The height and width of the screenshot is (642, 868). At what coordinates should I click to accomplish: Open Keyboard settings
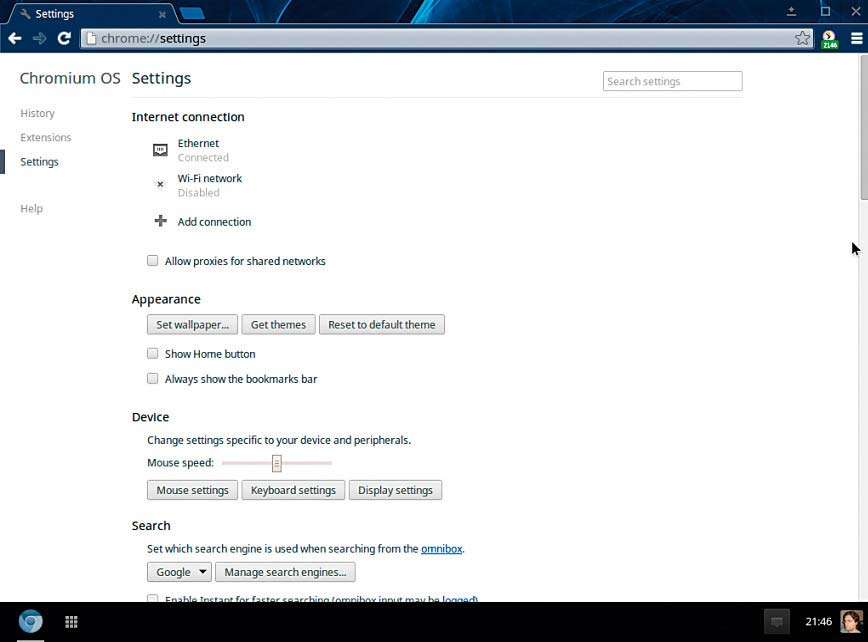(x=293, y=490)
